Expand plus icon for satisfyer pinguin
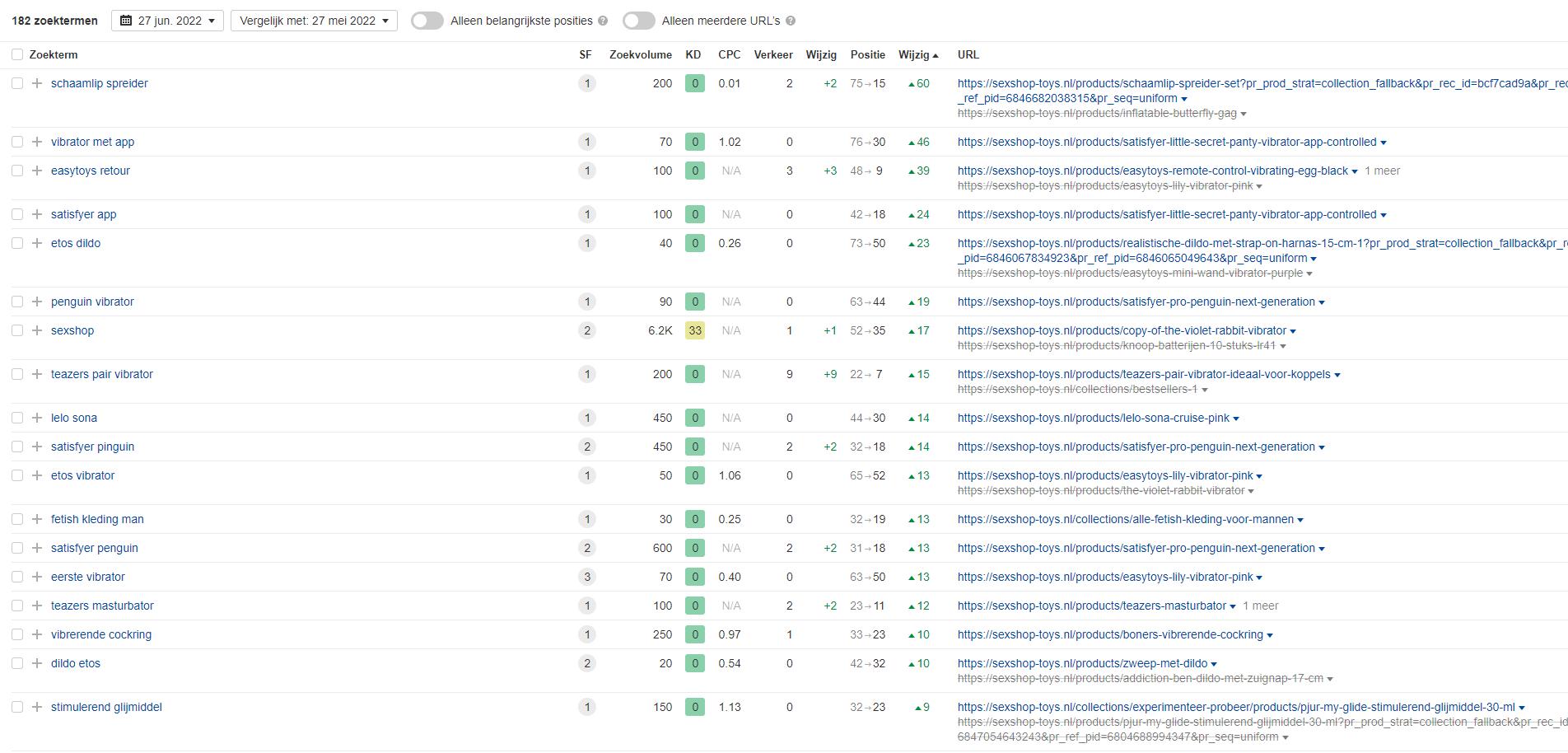Image resolution: width=1568 pixels, height=753 pixels. pos(37,447)
